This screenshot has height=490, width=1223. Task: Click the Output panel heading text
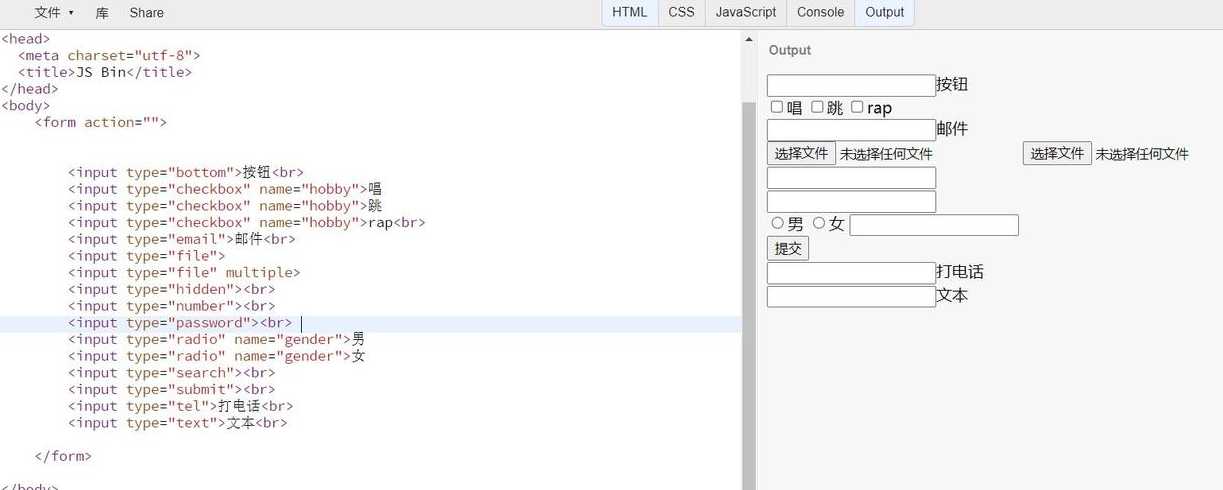tap(790, 50)
